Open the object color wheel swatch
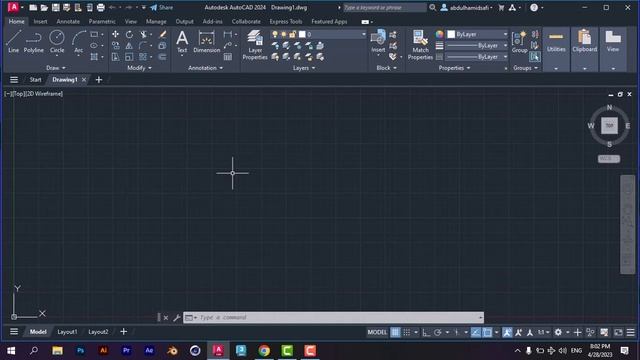Viewport: 640px width, 360px height. [x=439, y=34]
